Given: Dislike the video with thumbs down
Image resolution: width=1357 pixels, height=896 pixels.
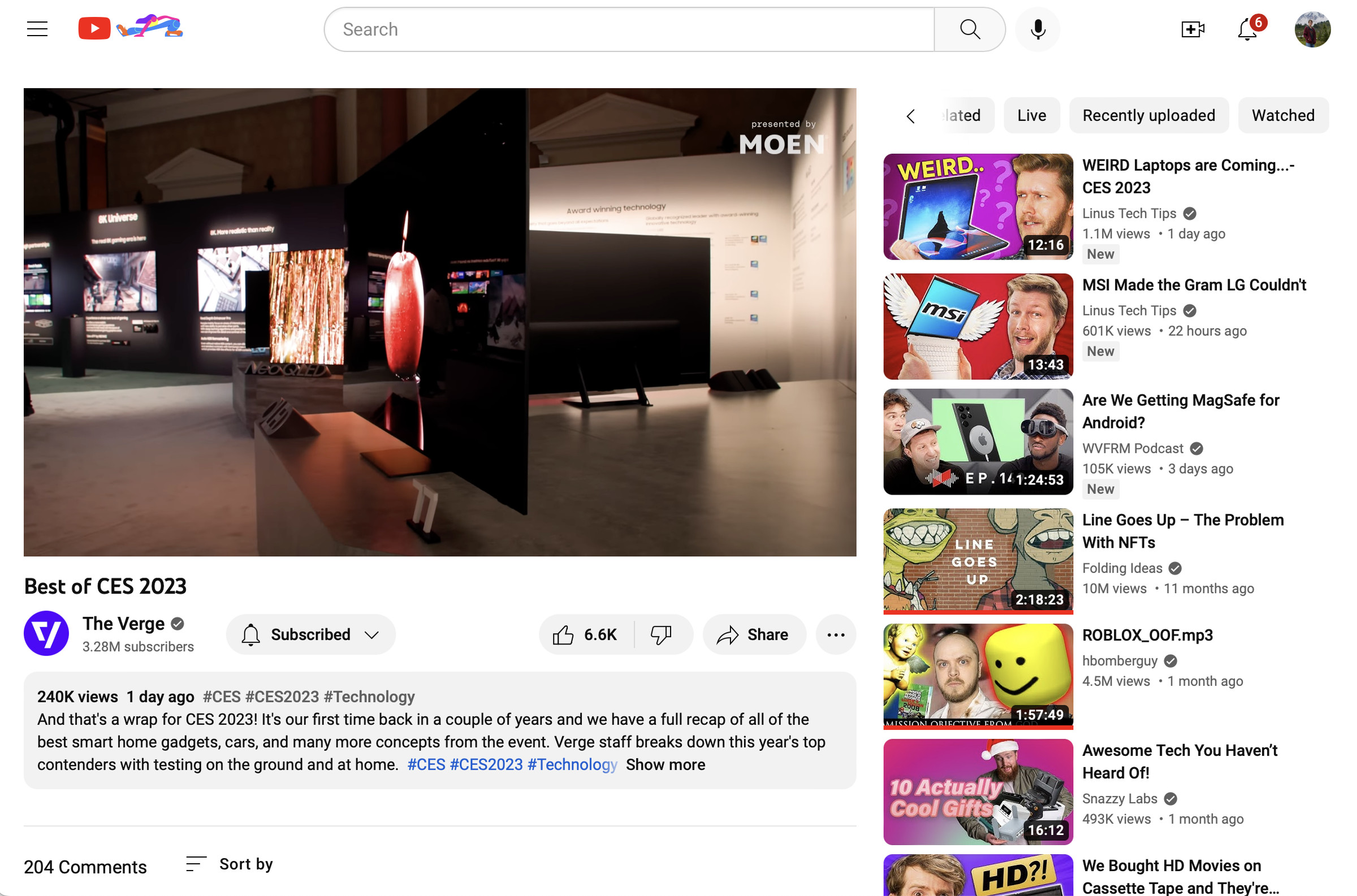Looking at the screenshot, I should coord(663,634).
